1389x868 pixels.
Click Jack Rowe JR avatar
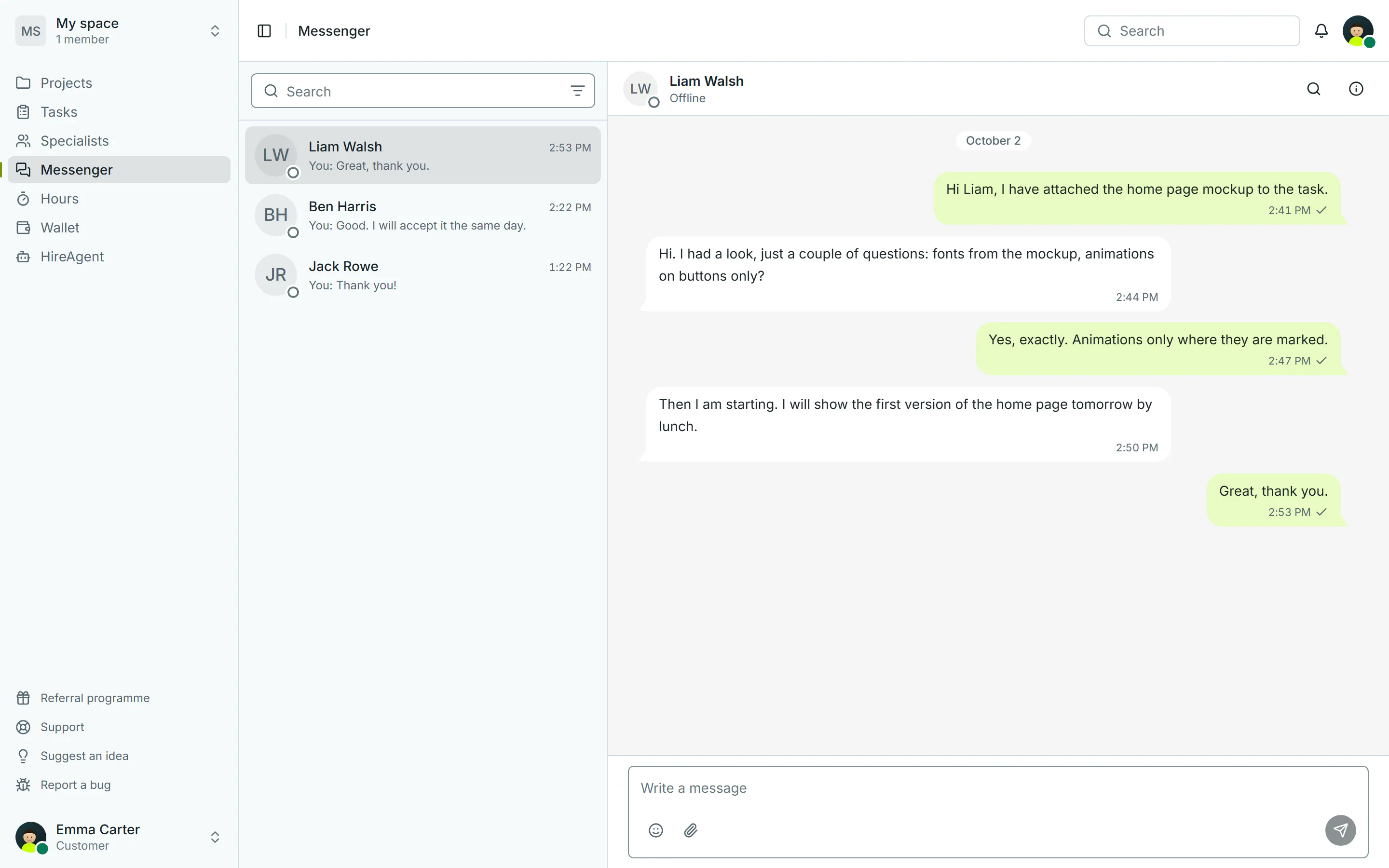pos(276,275)
